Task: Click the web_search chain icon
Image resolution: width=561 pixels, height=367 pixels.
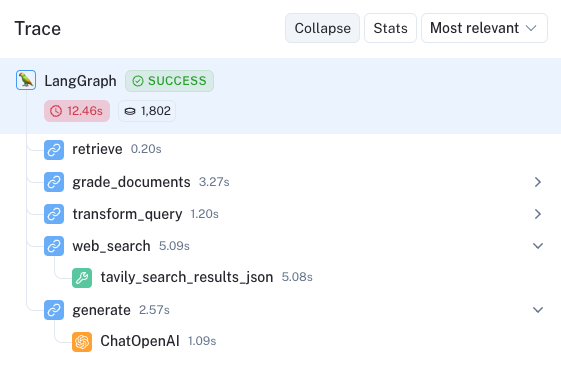Action: tap(54, 246)
